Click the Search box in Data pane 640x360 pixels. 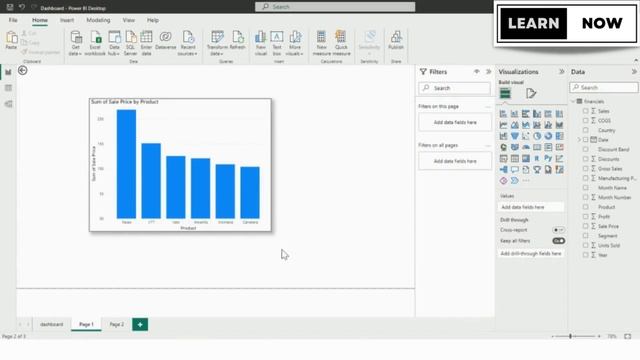tap(604, 87)
